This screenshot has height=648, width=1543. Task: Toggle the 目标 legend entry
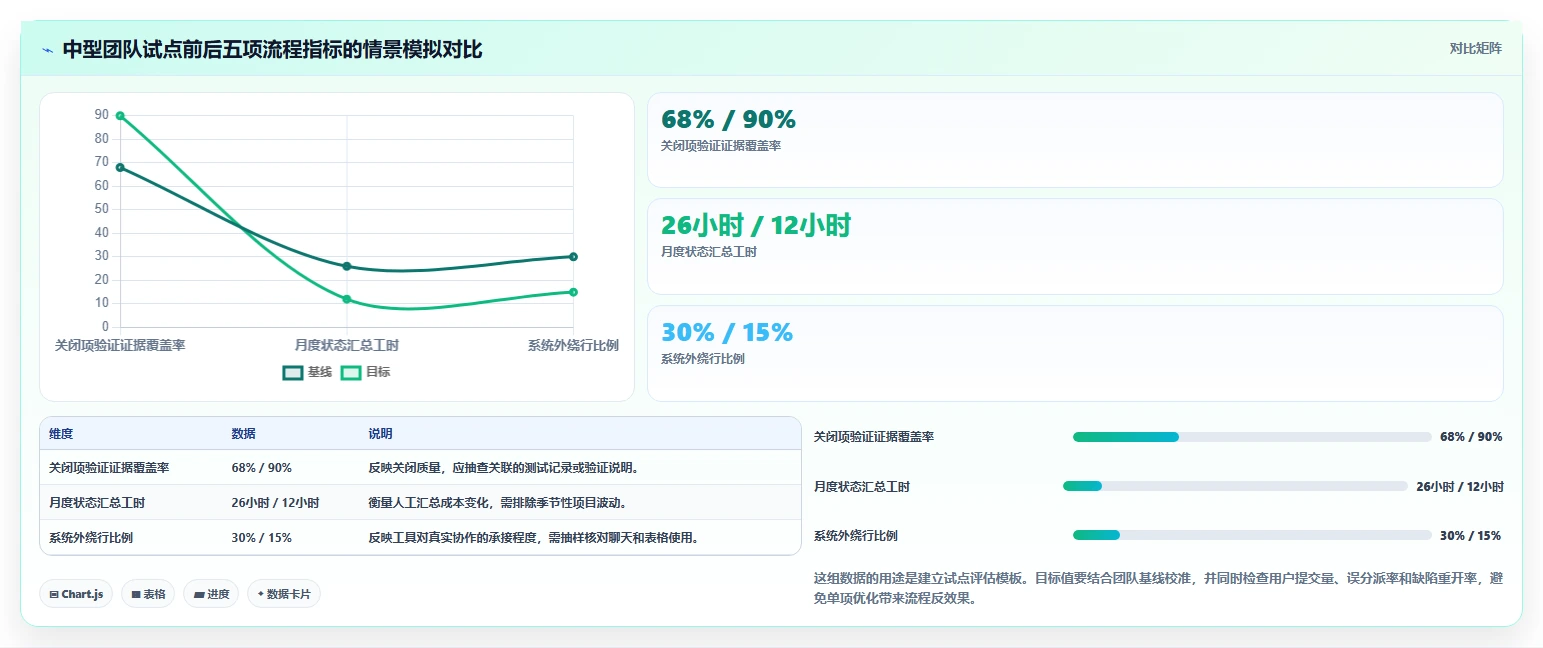pos(366,372)
